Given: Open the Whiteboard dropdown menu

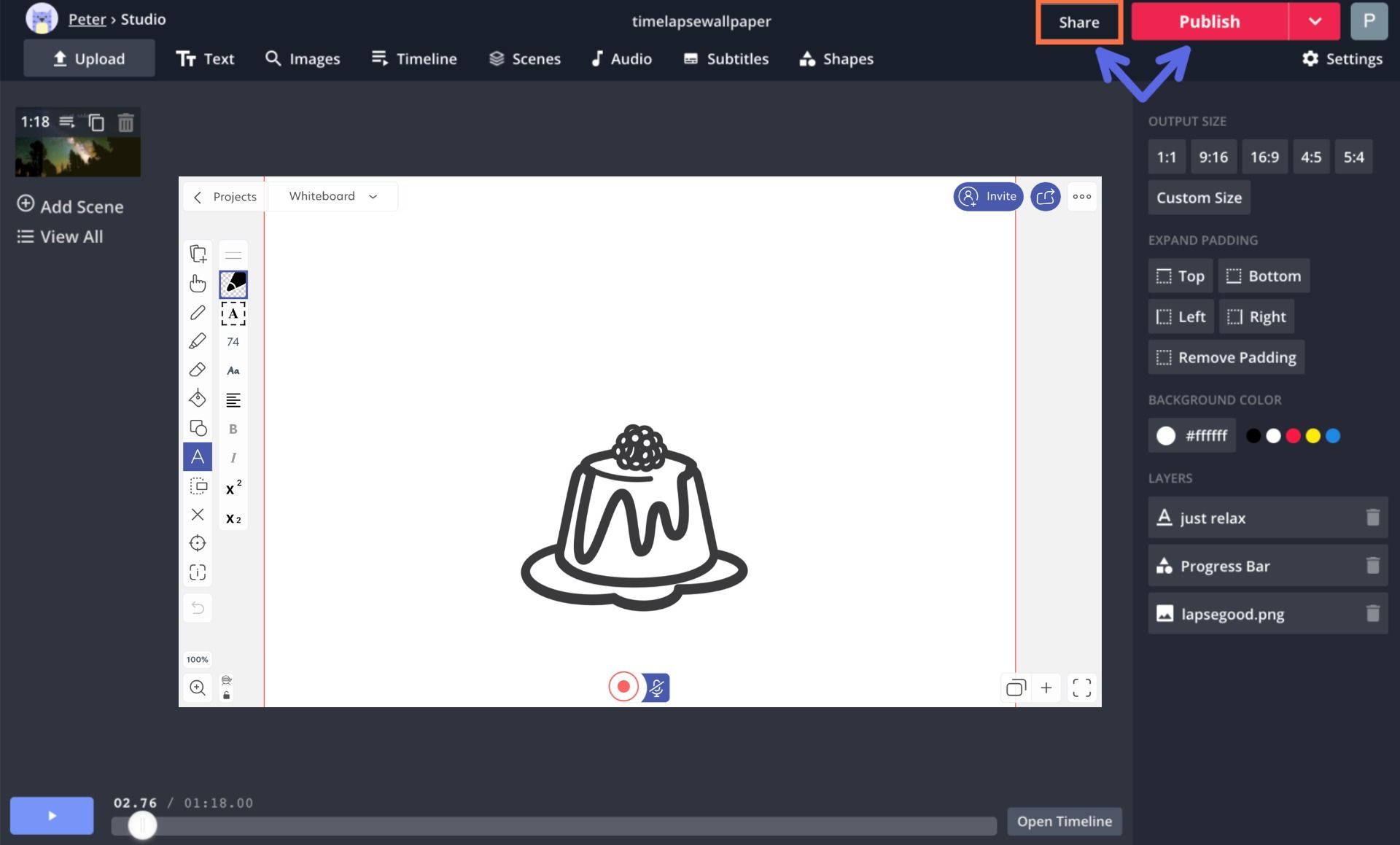Looking at the screenshot, I should 333,196.
